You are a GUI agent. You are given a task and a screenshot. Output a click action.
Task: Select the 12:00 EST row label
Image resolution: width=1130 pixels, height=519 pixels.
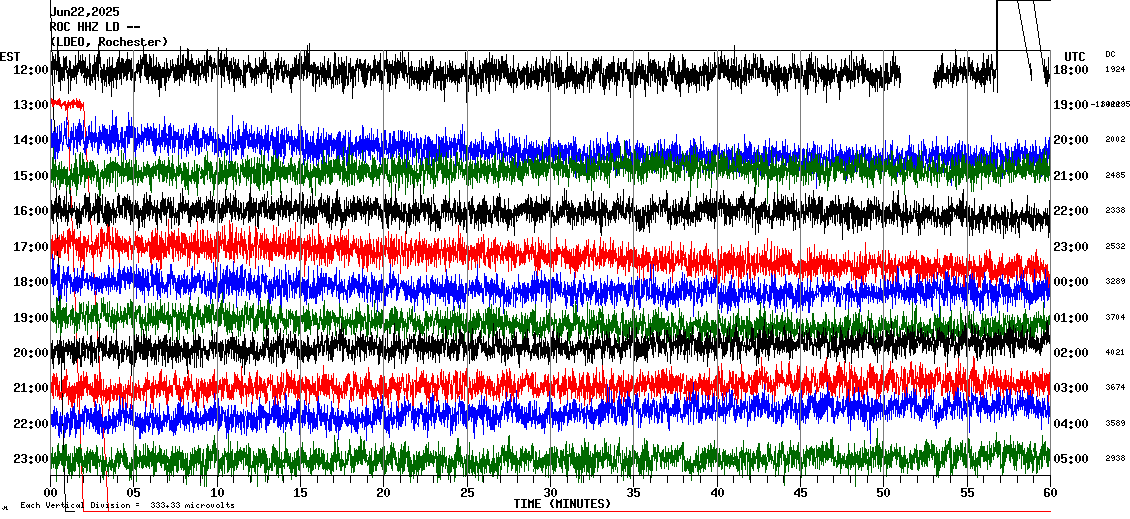30,70
